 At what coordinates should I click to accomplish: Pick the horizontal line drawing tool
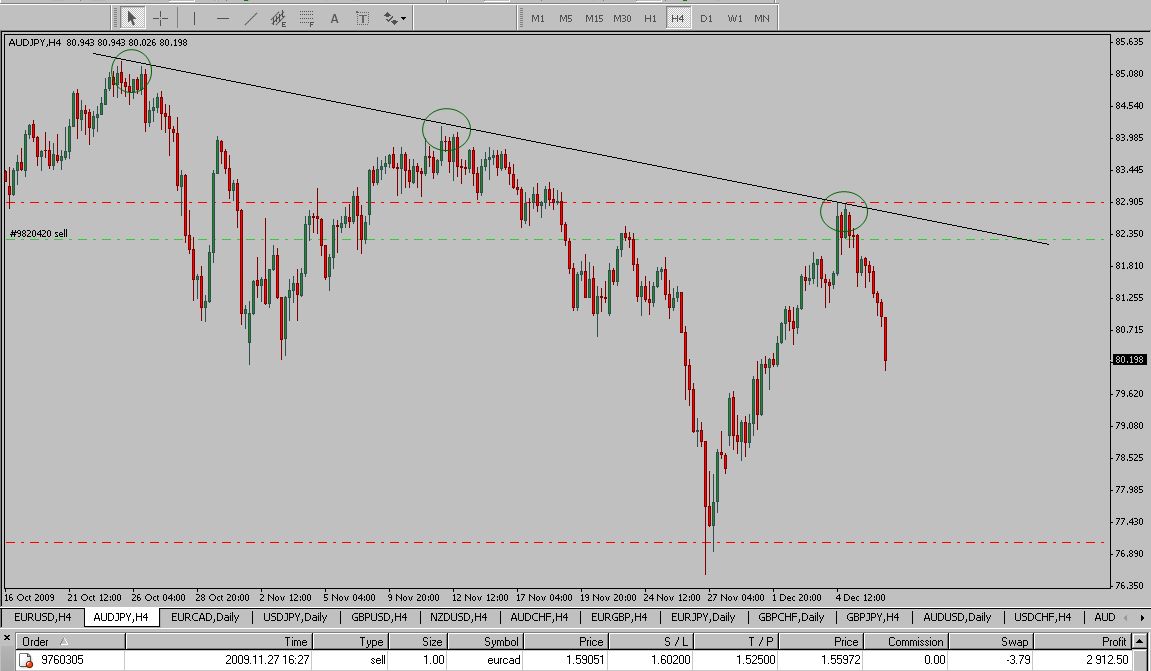(222, 18)
